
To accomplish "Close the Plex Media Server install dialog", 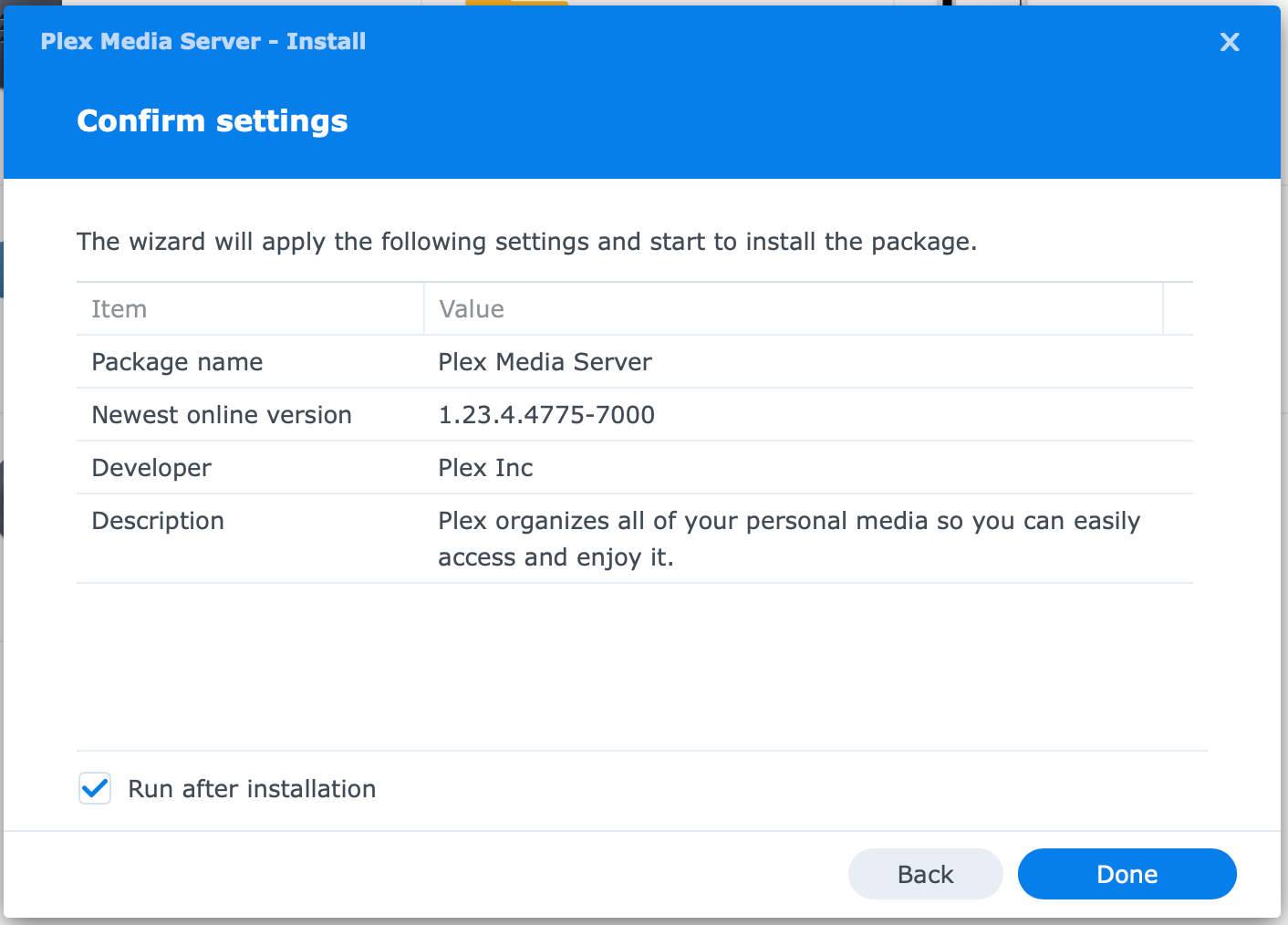I will (1230, 42).
